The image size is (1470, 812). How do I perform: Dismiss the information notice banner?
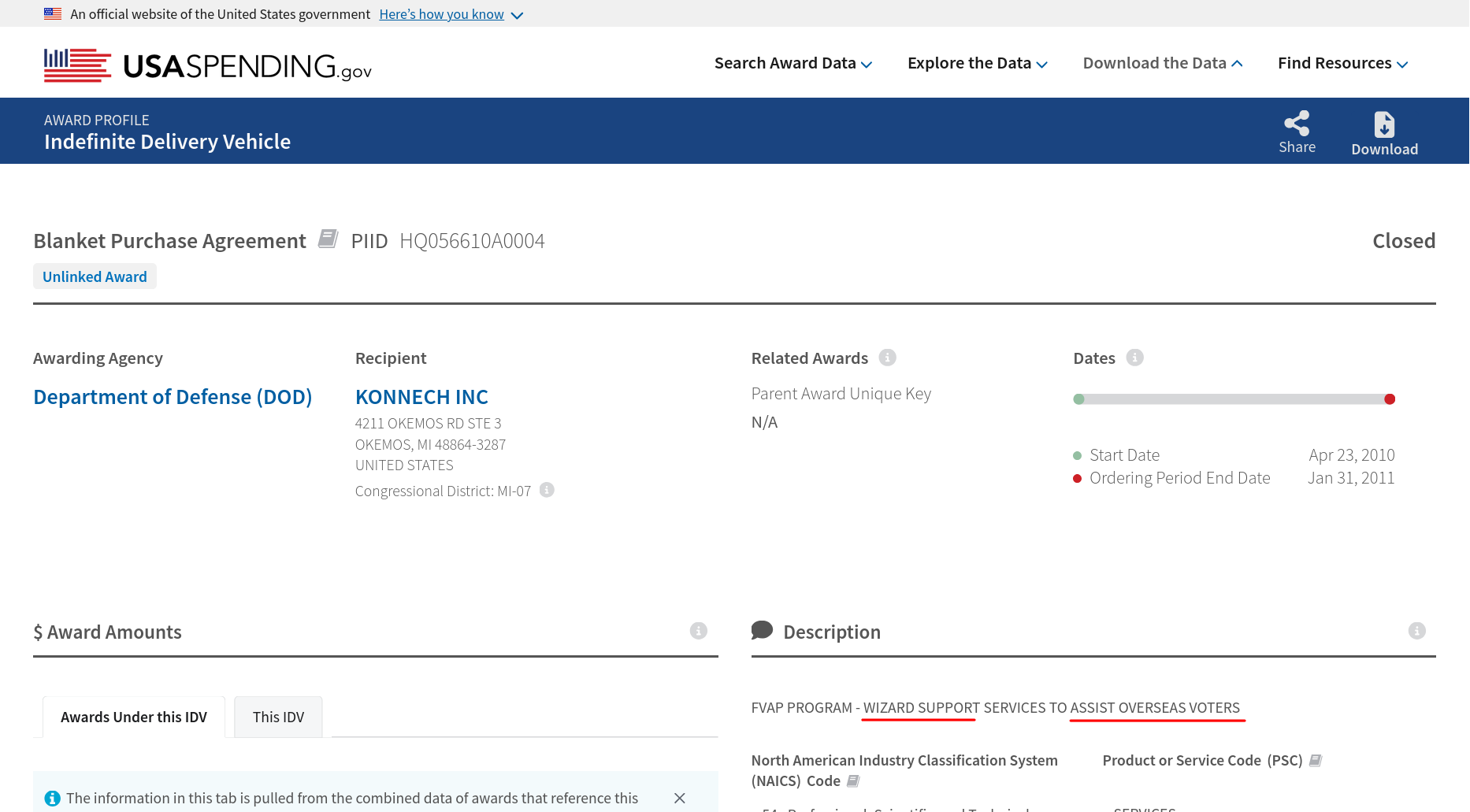pos(680,798)
